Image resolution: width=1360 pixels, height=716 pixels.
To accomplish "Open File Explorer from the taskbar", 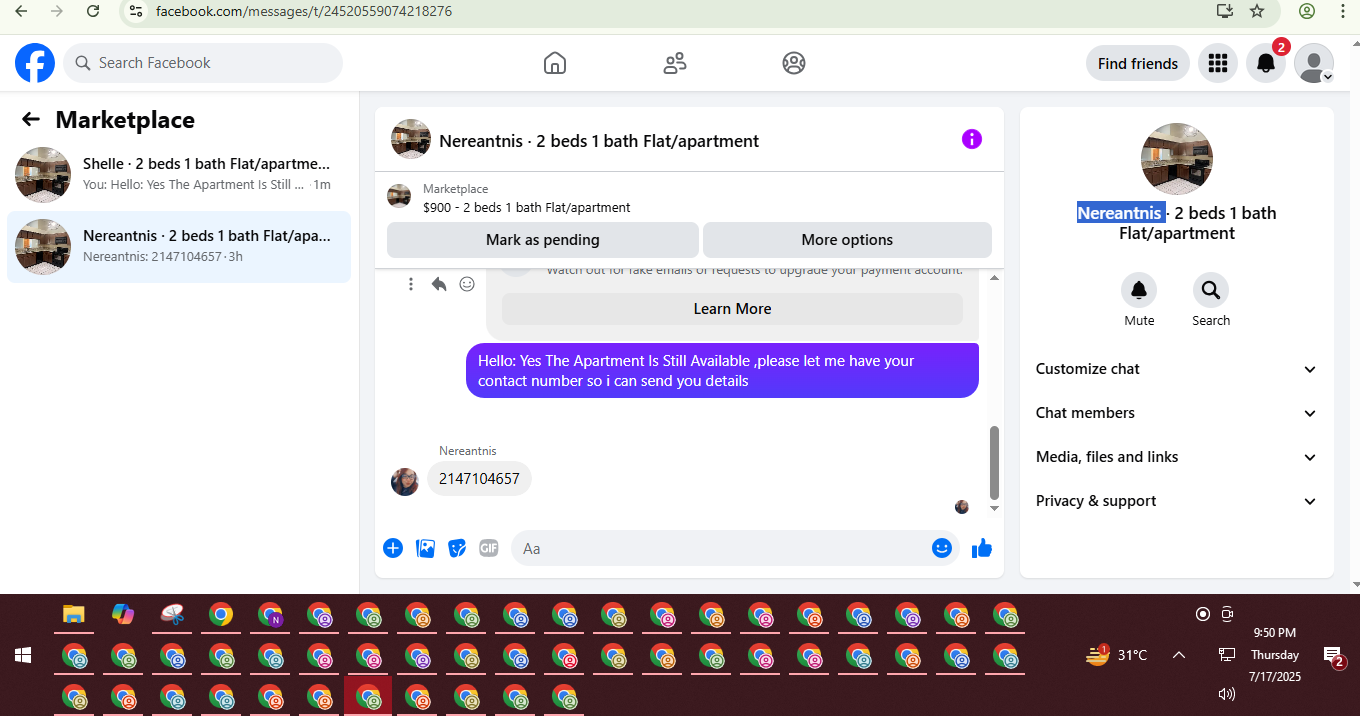I will (x=74, y=615).
